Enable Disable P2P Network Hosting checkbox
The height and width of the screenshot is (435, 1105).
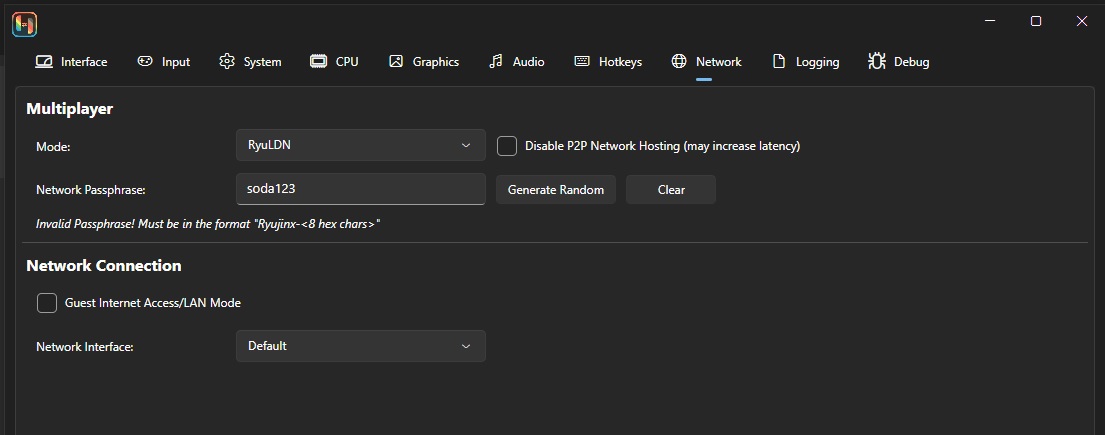507,146
